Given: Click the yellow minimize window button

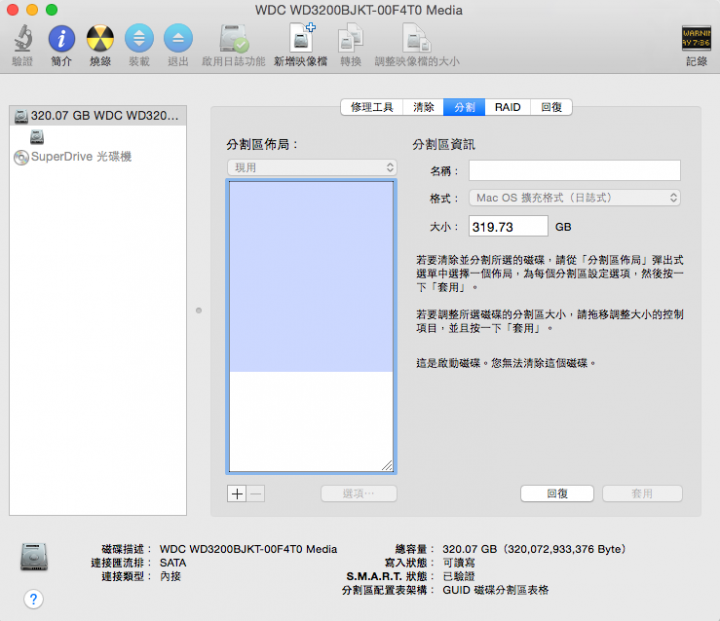Looking at the screenshot, I should pos(32,10).
